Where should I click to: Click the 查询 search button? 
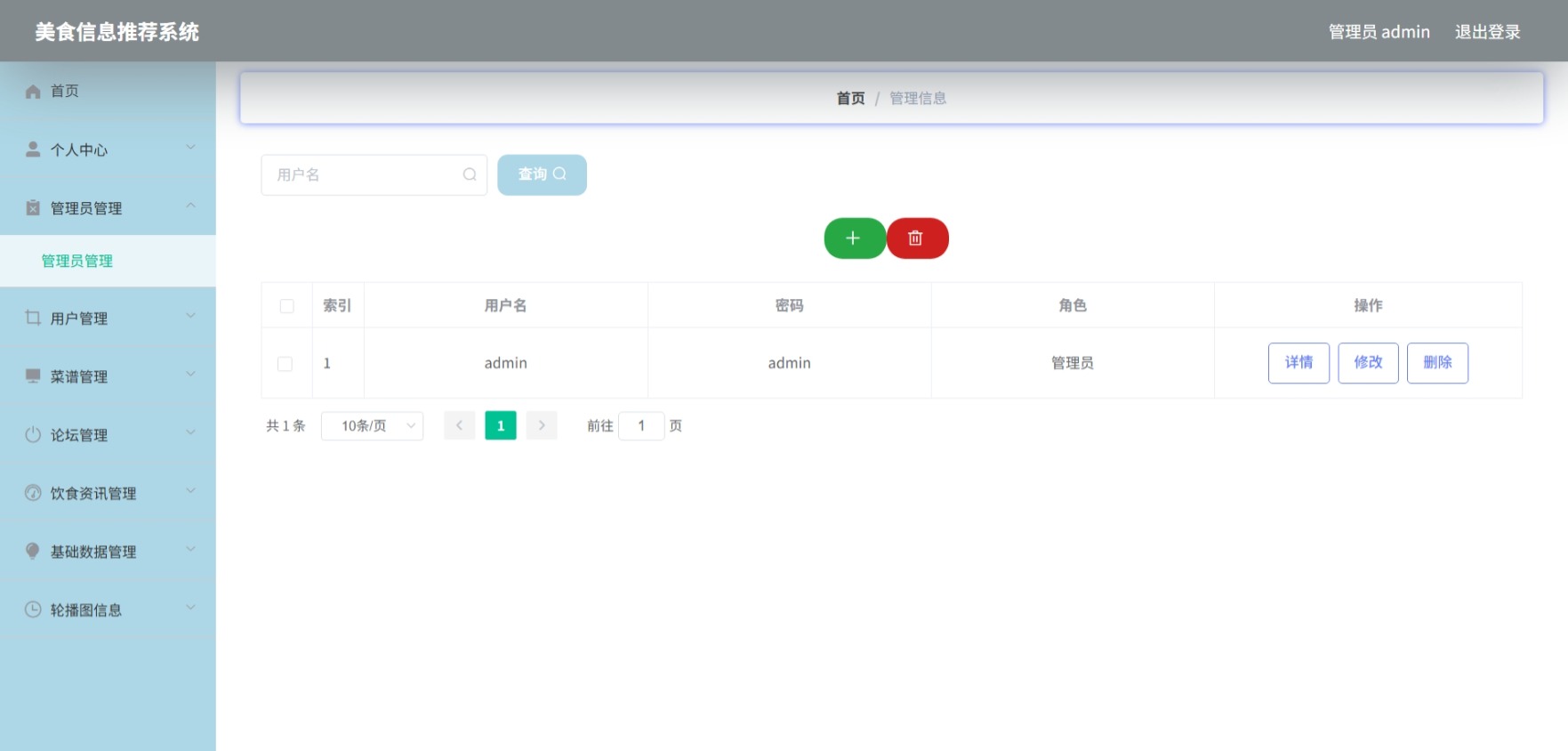pyautogui.click(x=542, y=174)
